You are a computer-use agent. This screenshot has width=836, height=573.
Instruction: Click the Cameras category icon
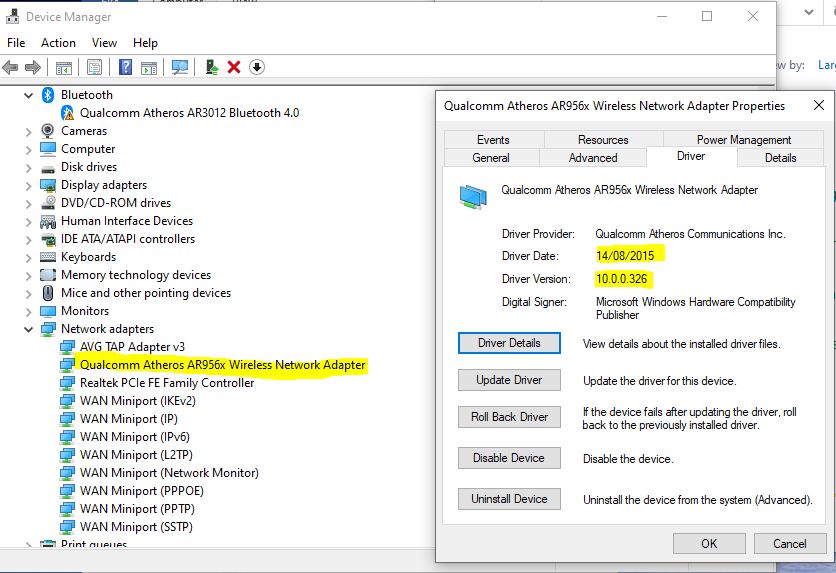(48, 131)
